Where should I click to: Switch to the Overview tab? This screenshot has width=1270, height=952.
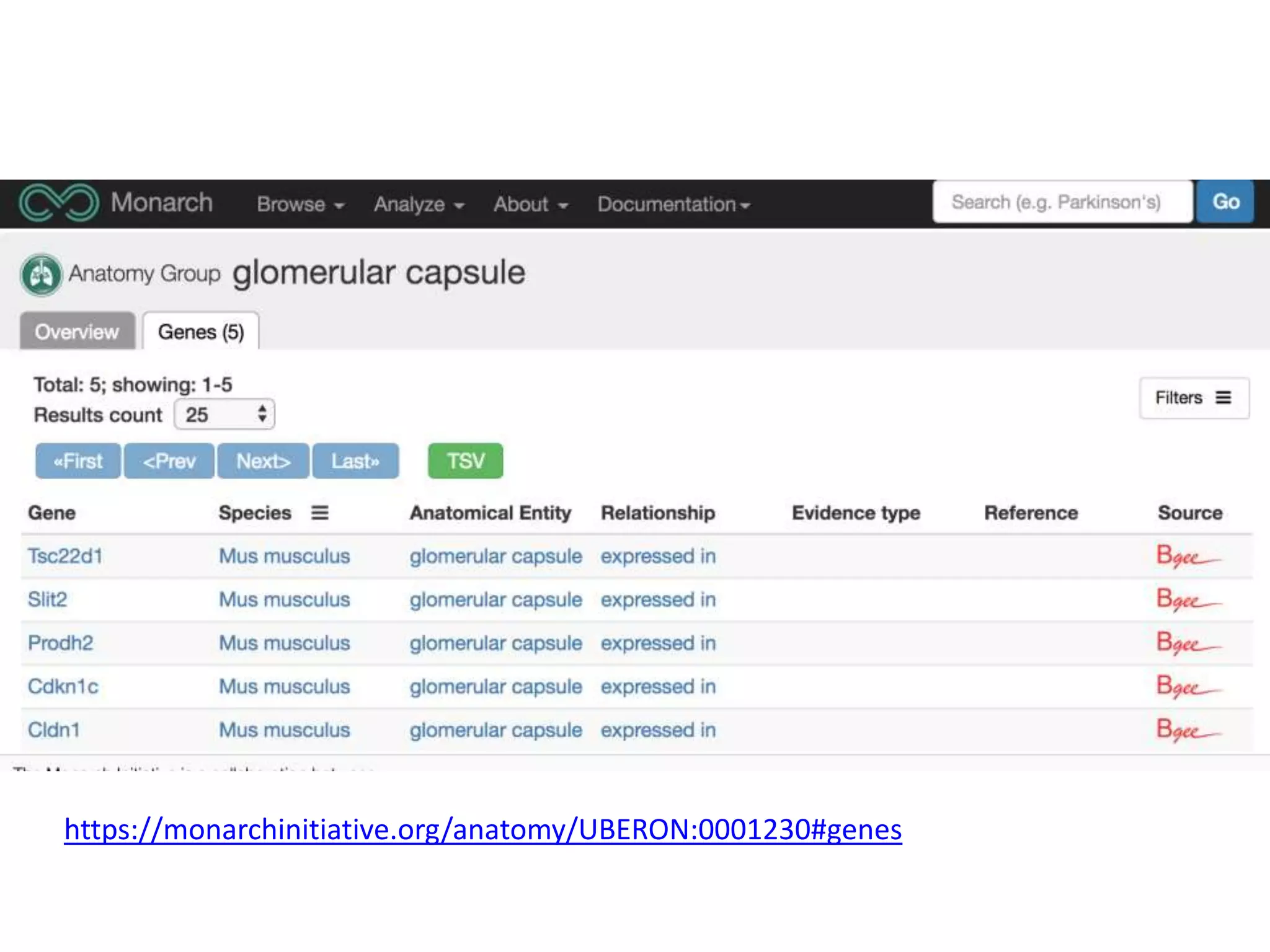[77, 332]
